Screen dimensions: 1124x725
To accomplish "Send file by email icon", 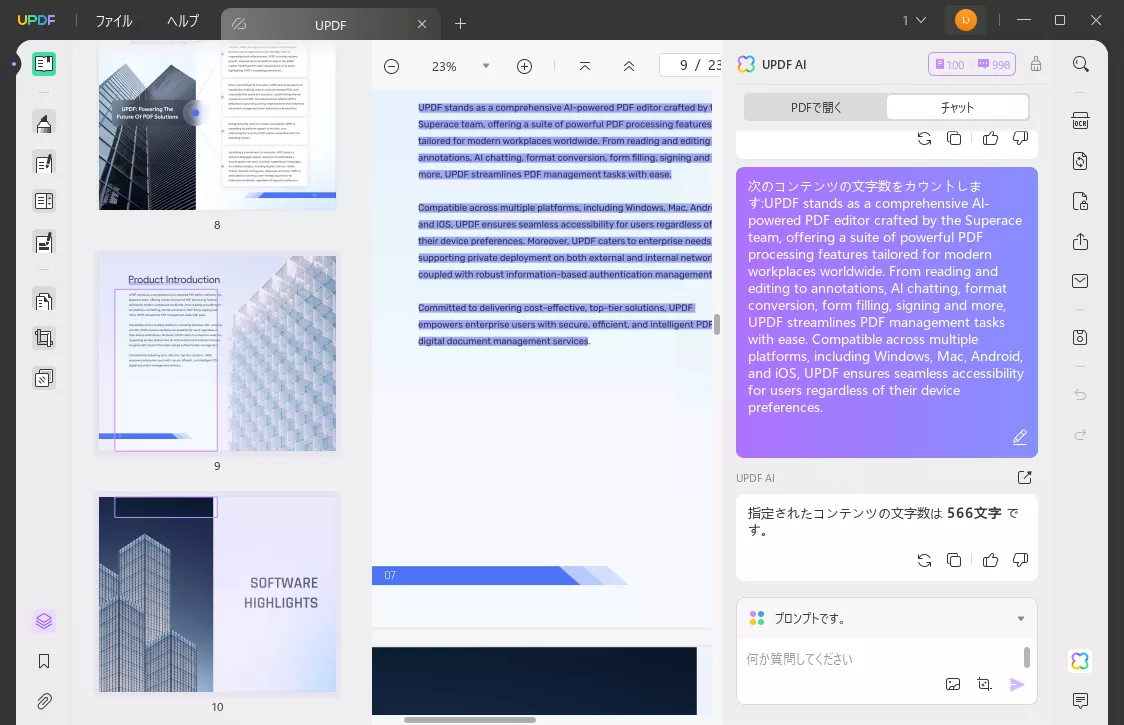I will 1080,281.
